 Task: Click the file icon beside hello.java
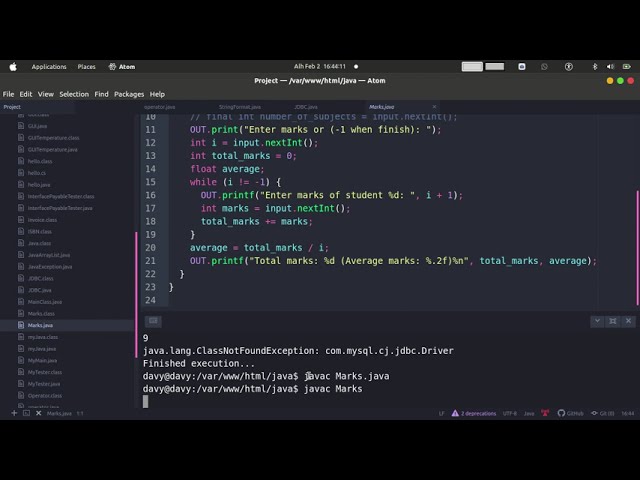point(21,184)
